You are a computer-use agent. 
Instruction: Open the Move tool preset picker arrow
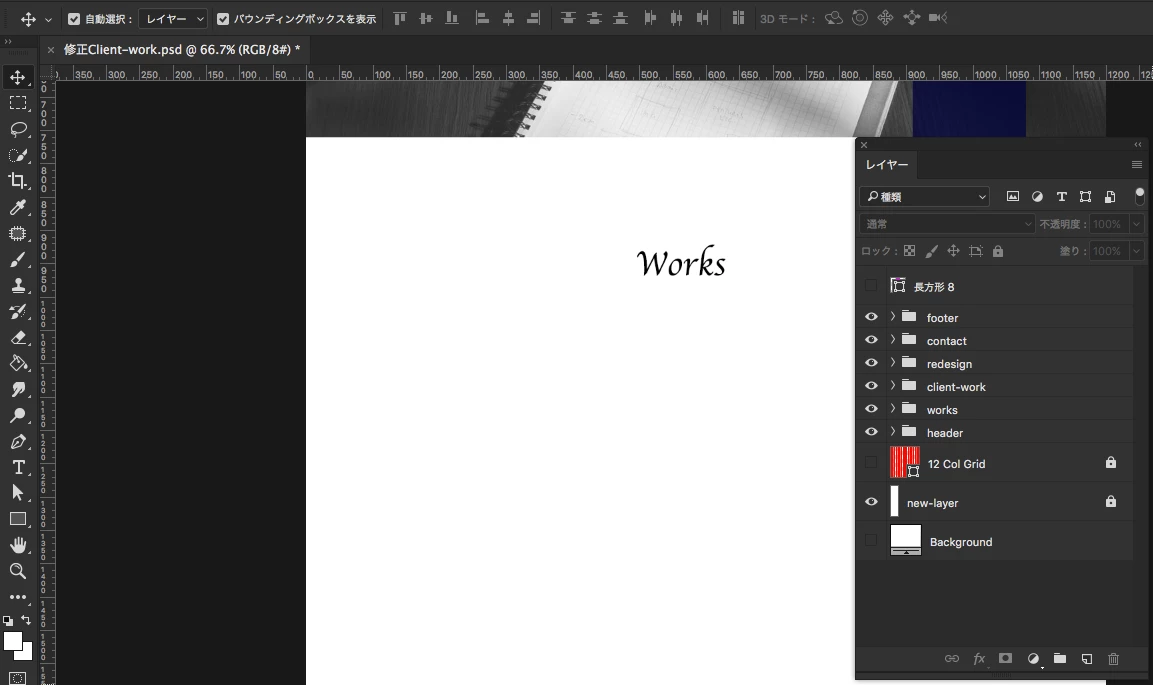click(x=49, y=20)
